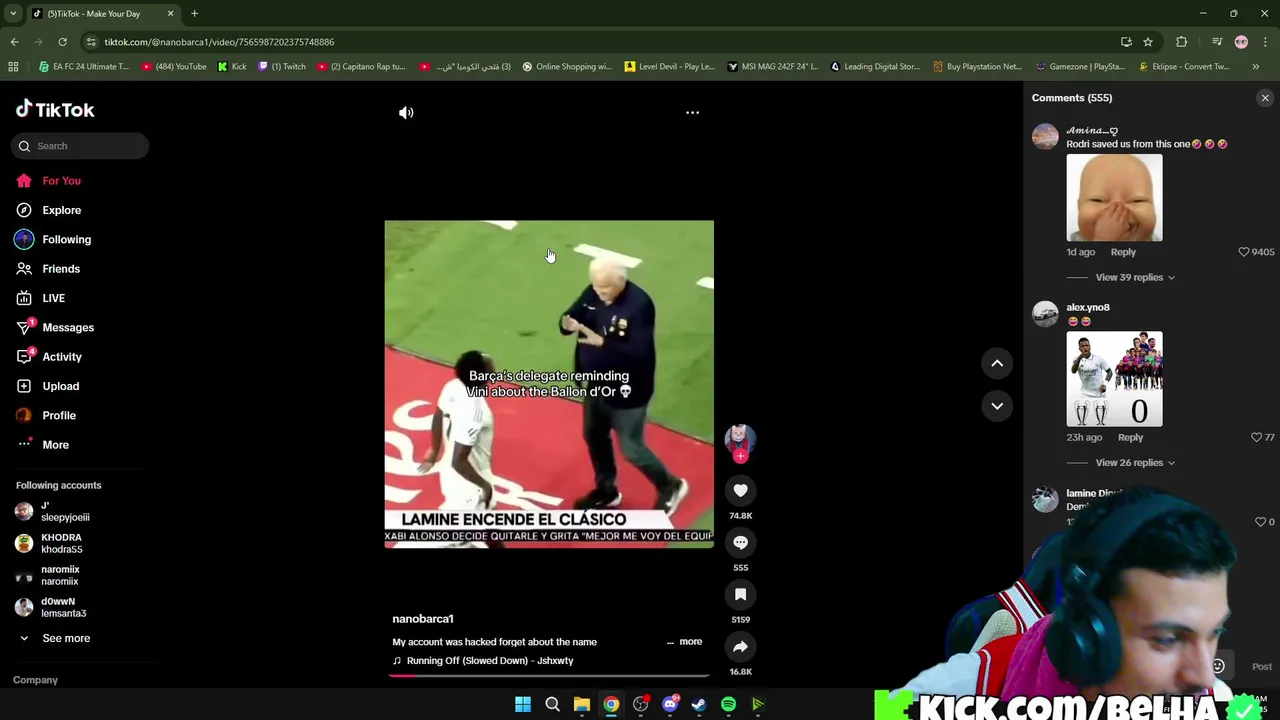Open the Explore page

click(x=61, y=210)
